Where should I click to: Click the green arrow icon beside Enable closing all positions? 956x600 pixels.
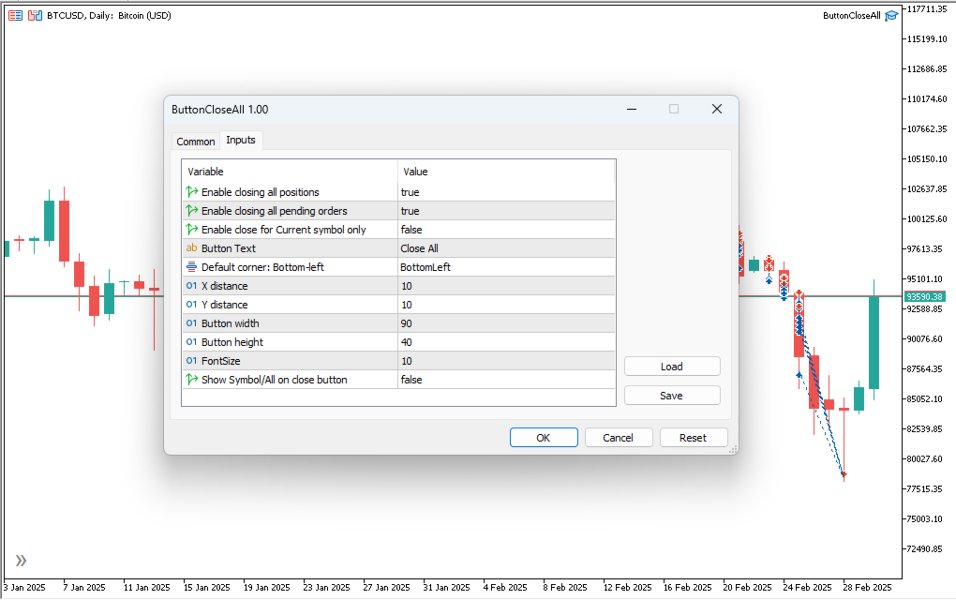[x=189, y=192]
